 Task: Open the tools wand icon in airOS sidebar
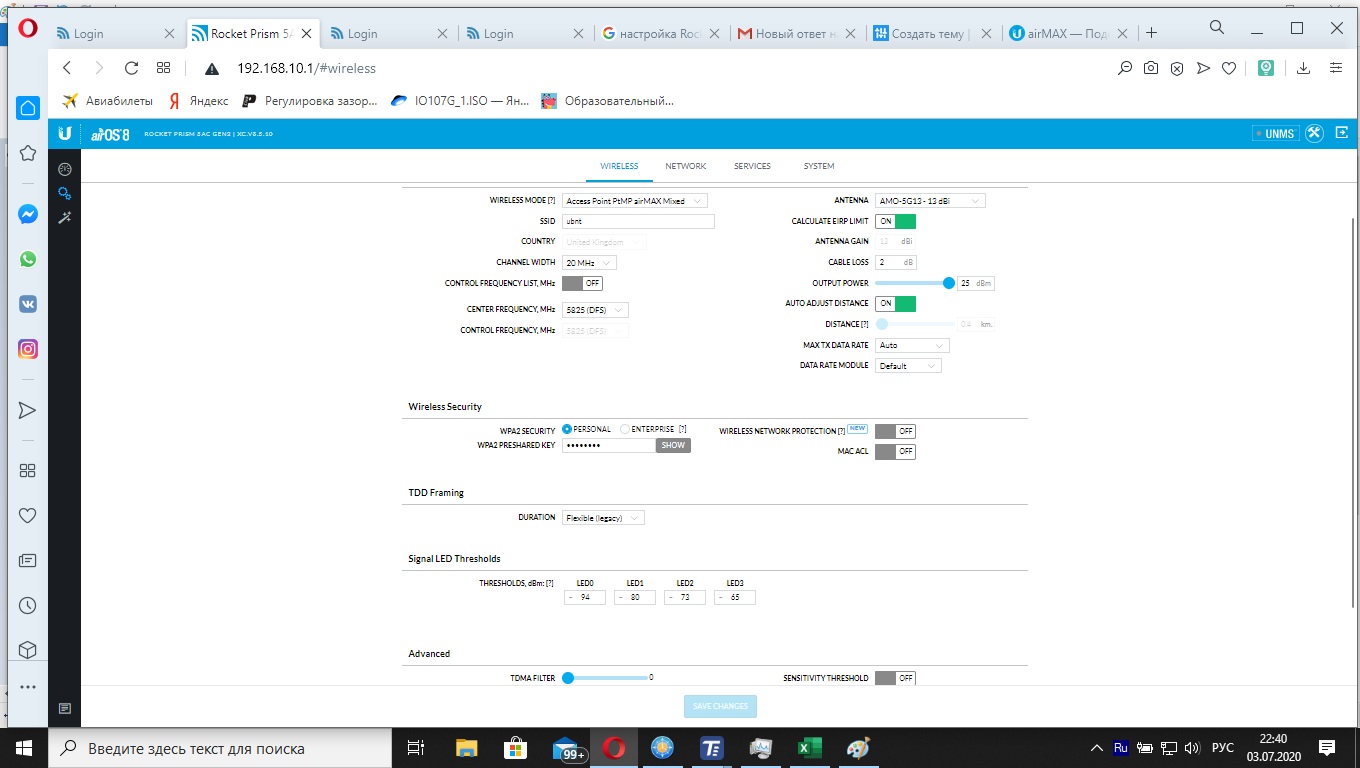tap(65, 217)
